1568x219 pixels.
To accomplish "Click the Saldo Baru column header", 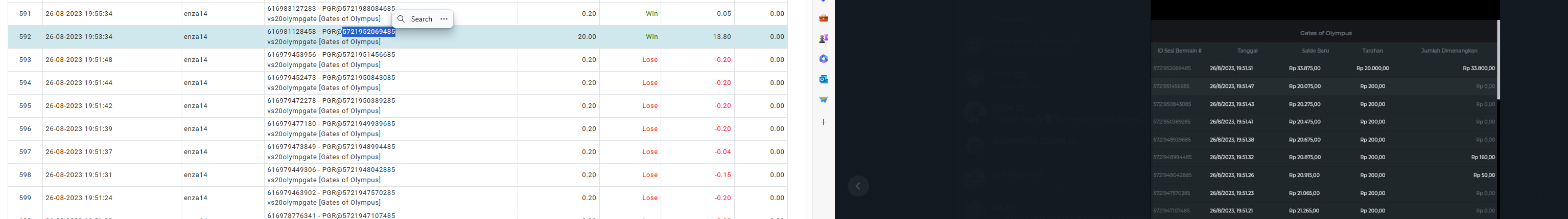I will click(x=1315, y=51).
